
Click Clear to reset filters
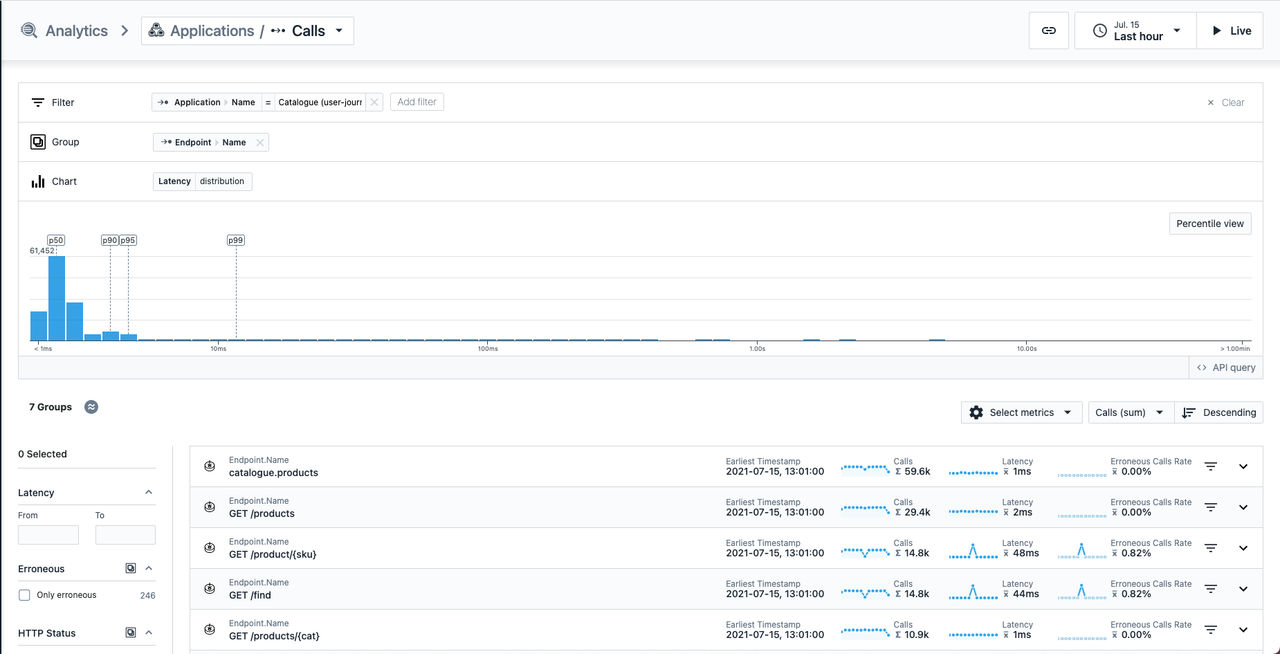(x=1226, y=102)
